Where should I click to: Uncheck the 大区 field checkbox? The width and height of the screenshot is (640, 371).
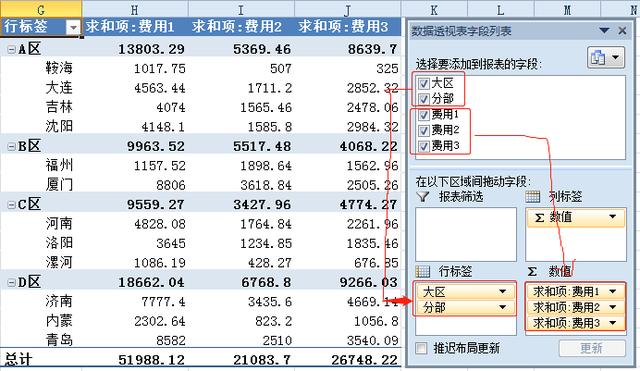click(x=424, y=84)
